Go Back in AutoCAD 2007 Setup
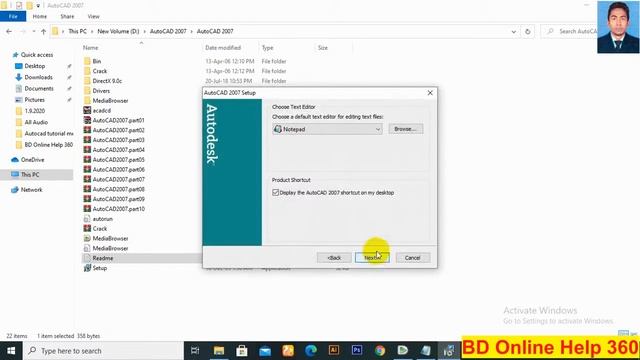This screenshot has width=640, height=360. pyautogui.click(x=334, y=258)
